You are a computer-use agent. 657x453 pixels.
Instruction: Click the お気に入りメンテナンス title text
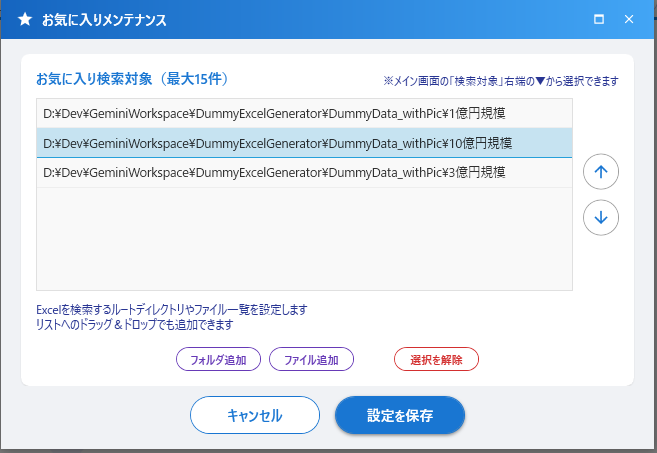(x=104, y=20)
